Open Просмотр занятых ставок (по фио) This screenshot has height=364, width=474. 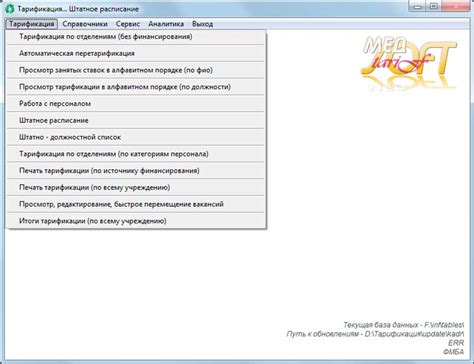136,70
